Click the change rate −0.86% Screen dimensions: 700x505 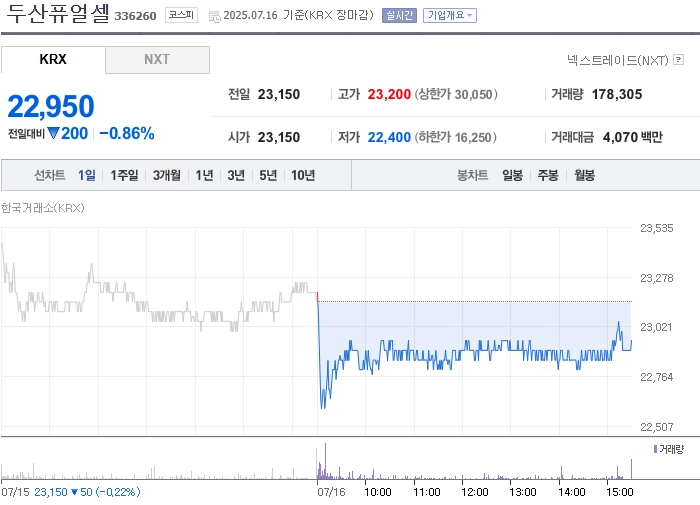pos(127,133)
